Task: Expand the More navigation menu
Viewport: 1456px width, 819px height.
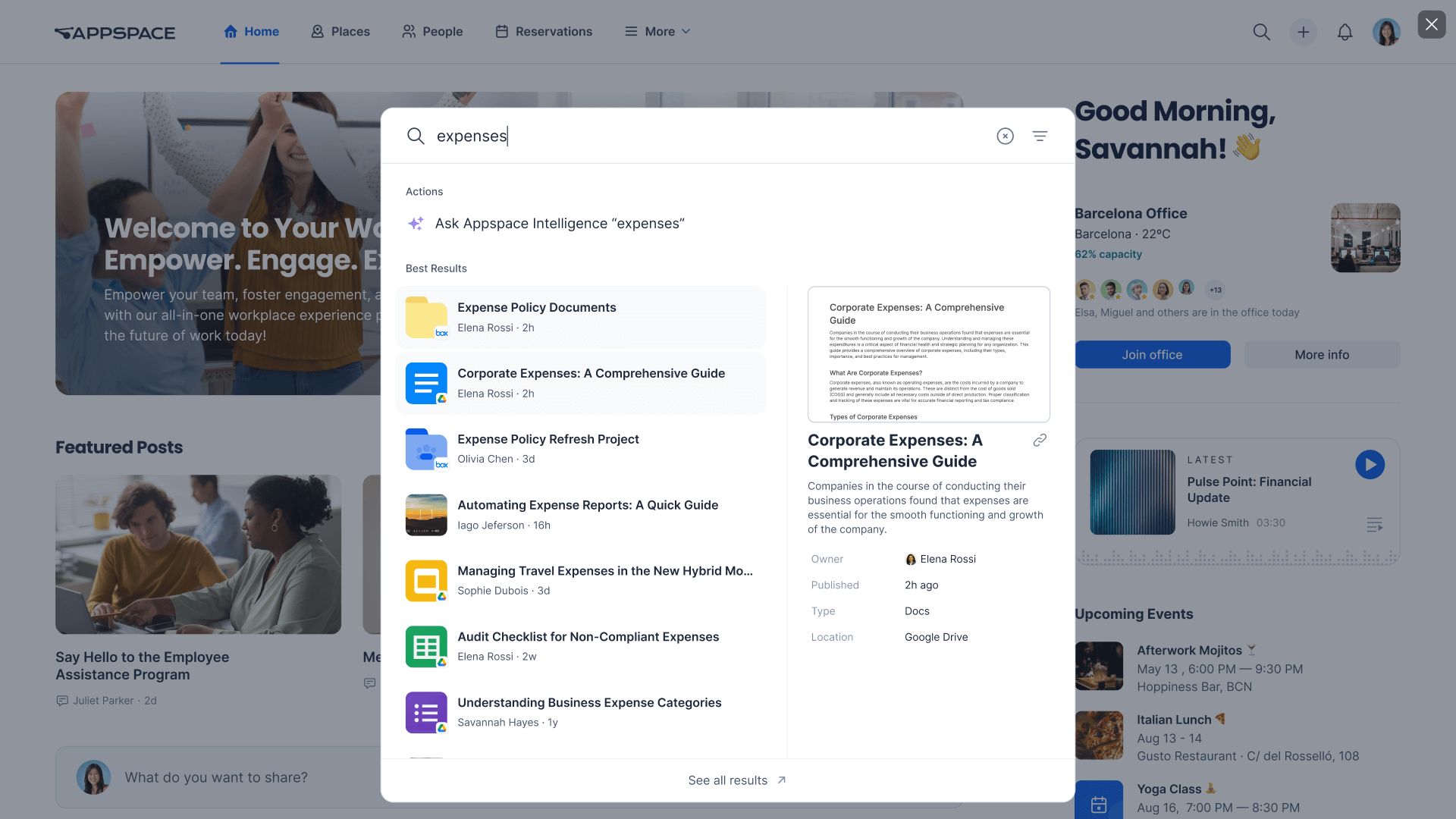Action: (x=657, y=31)
